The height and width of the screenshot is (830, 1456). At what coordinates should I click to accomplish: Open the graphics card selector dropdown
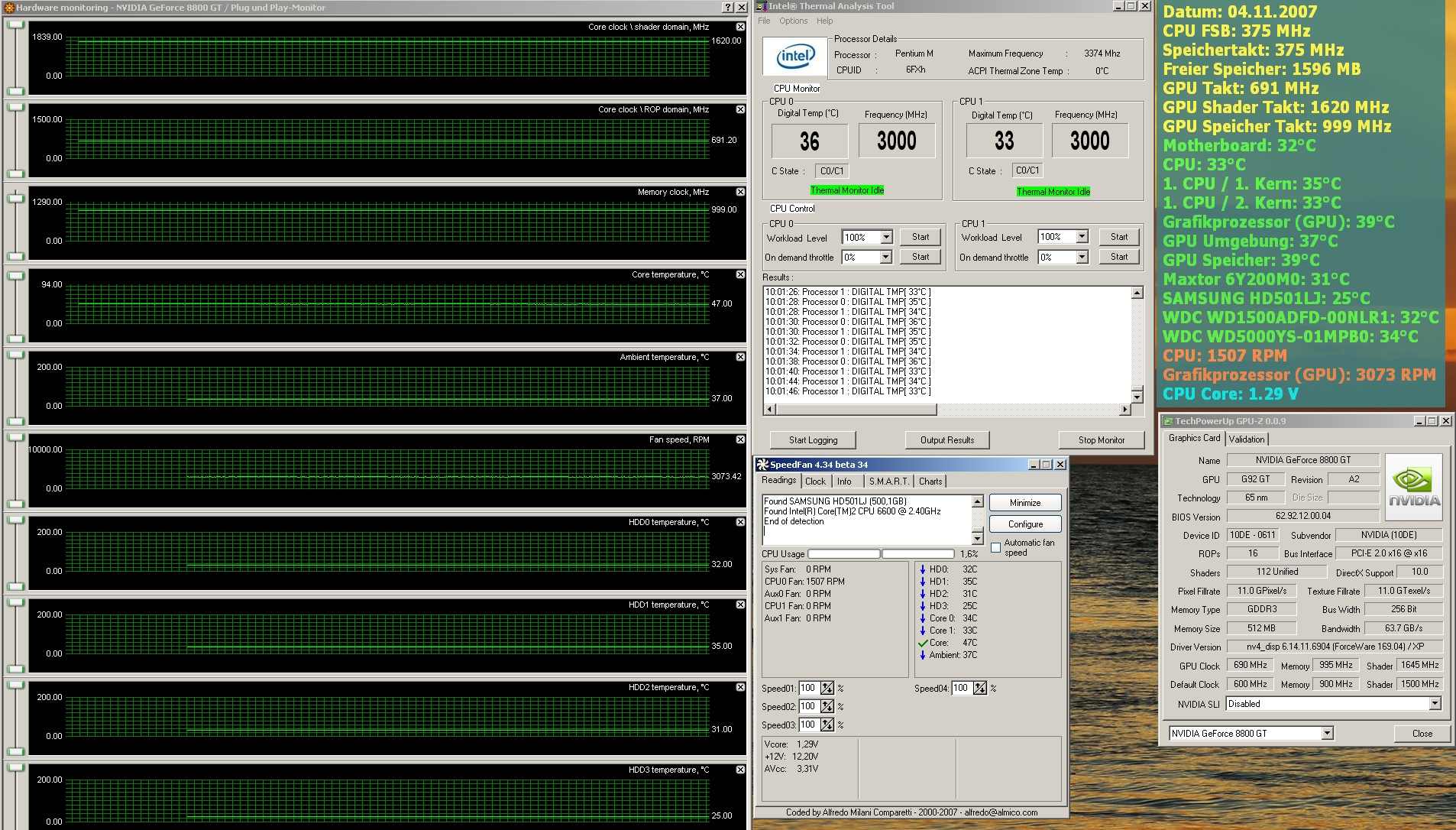(x=1327, y=733)
